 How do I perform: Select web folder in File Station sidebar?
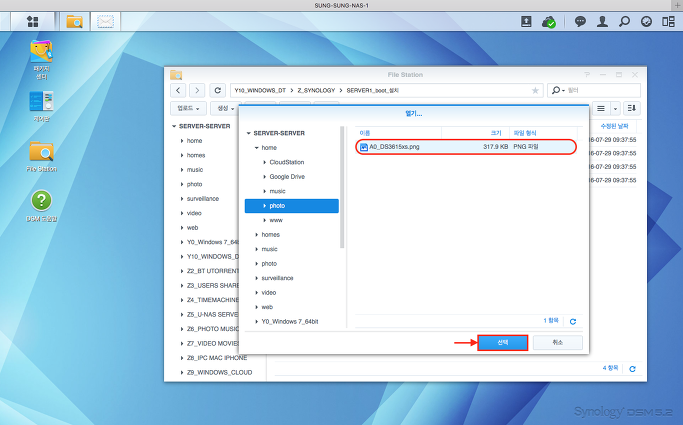193,228
